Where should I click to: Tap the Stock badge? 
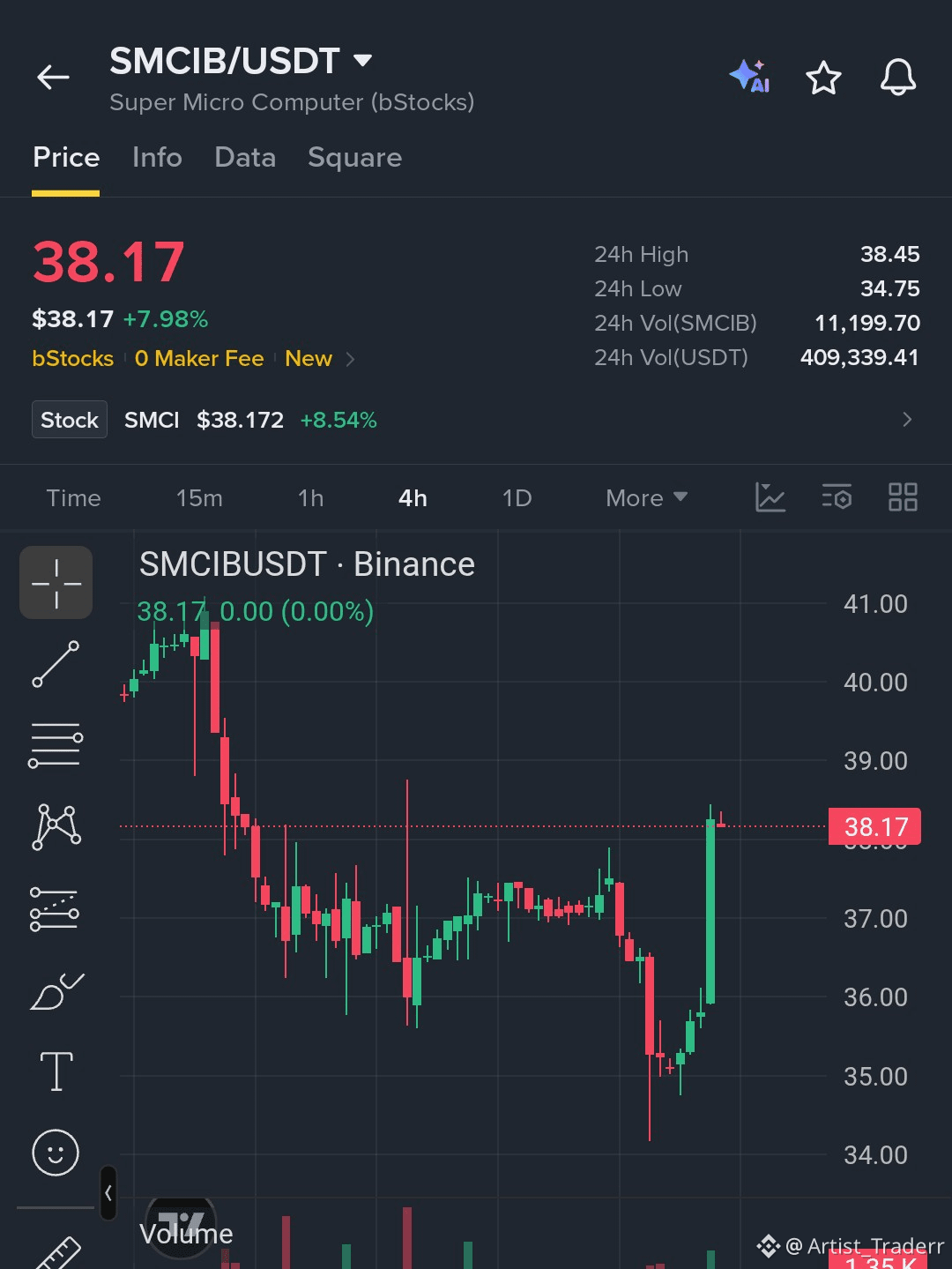[70, 420]
